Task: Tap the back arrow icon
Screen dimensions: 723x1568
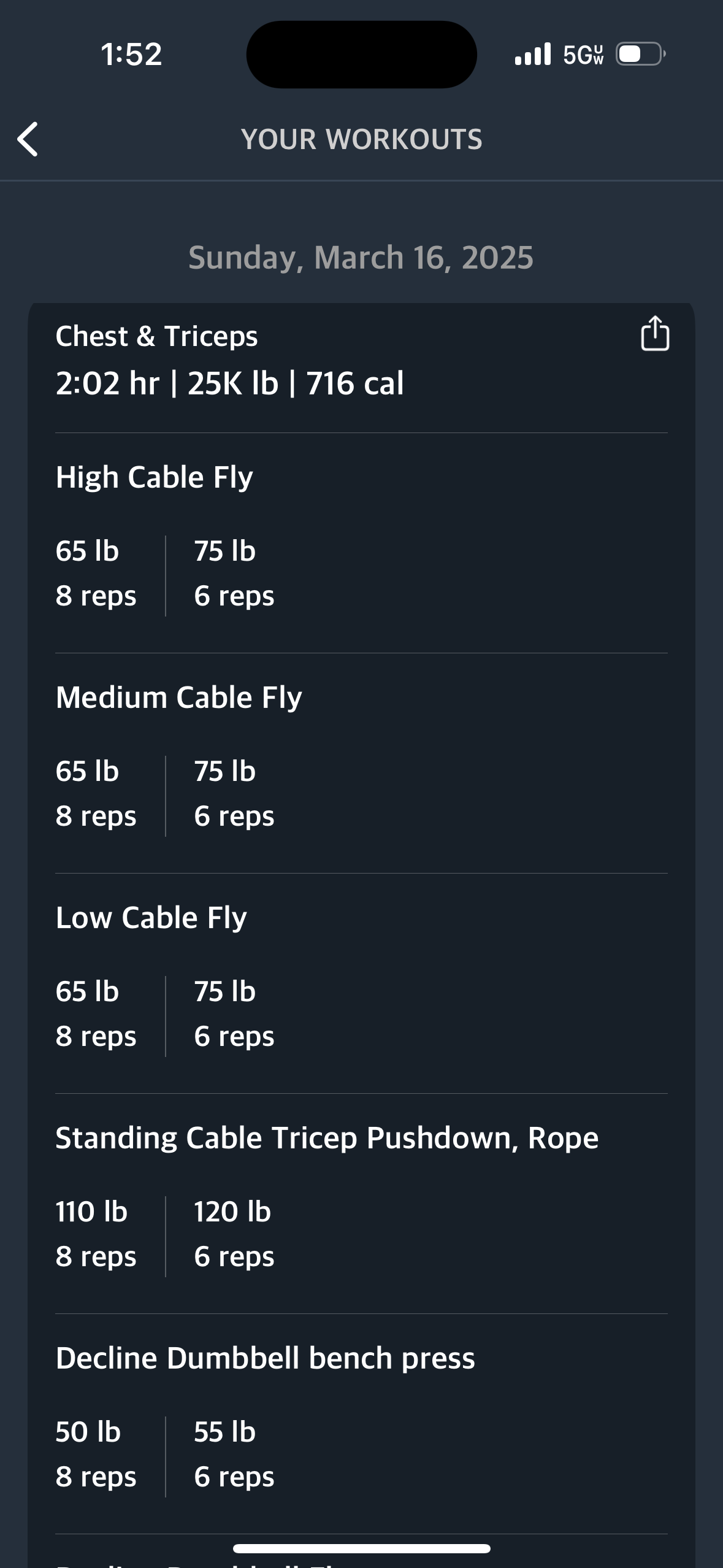Action: click(x=28, y=139)
